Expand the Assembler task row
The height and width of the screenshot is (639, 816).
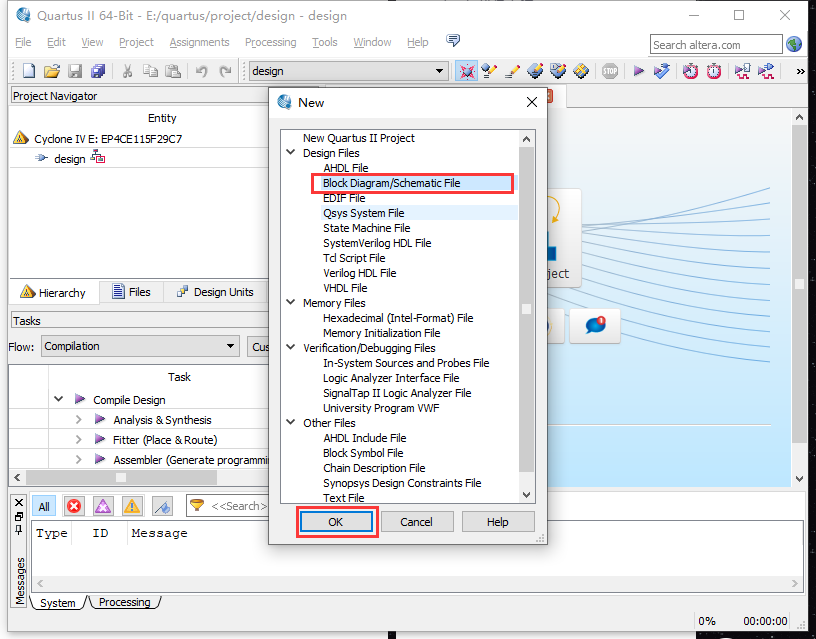[x=79, y=459]
